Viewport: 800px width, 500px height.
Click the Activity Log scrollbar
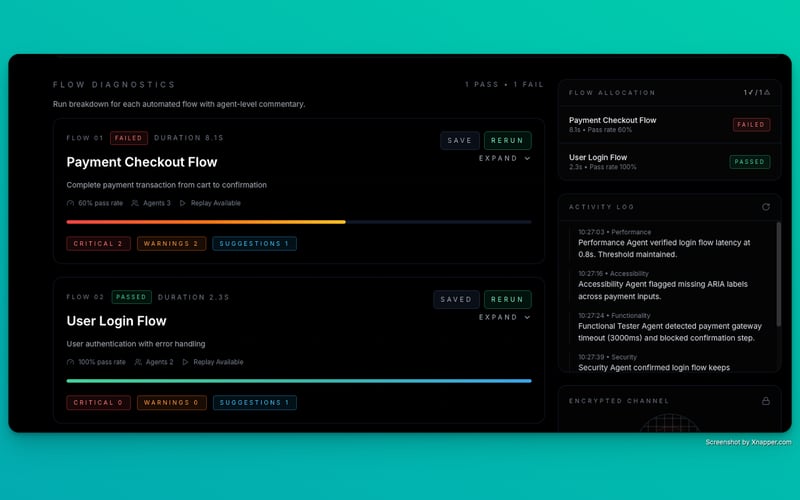click(778, 274)
